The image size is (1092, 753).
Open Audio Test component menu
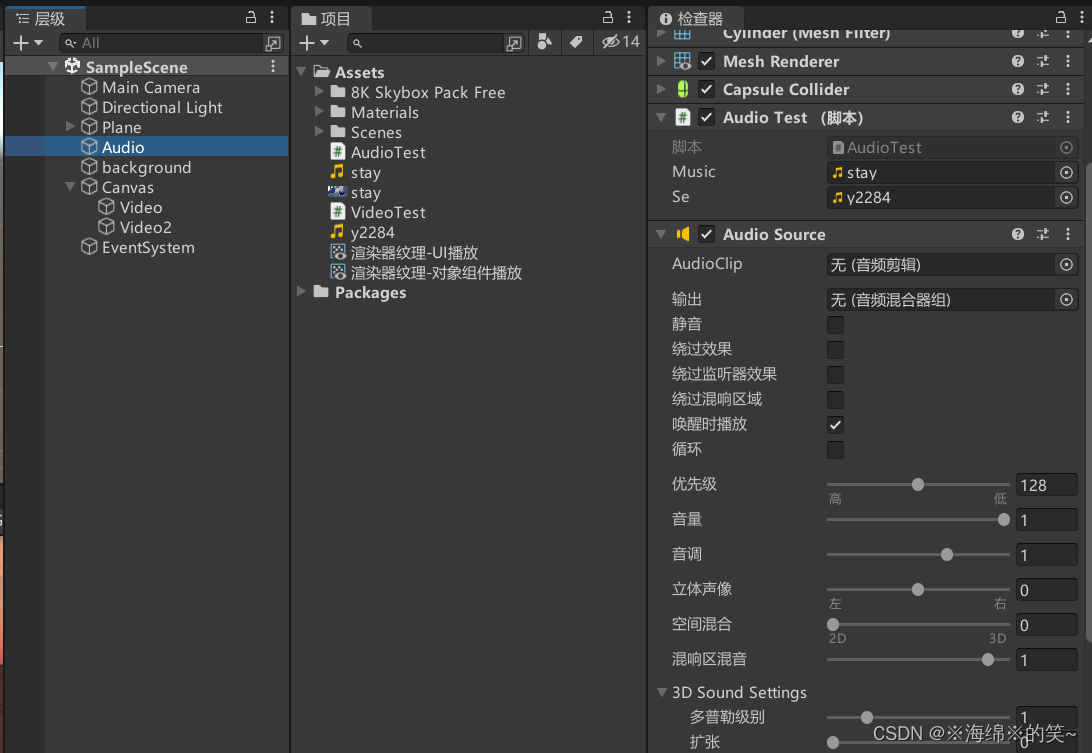[1068, 117]
